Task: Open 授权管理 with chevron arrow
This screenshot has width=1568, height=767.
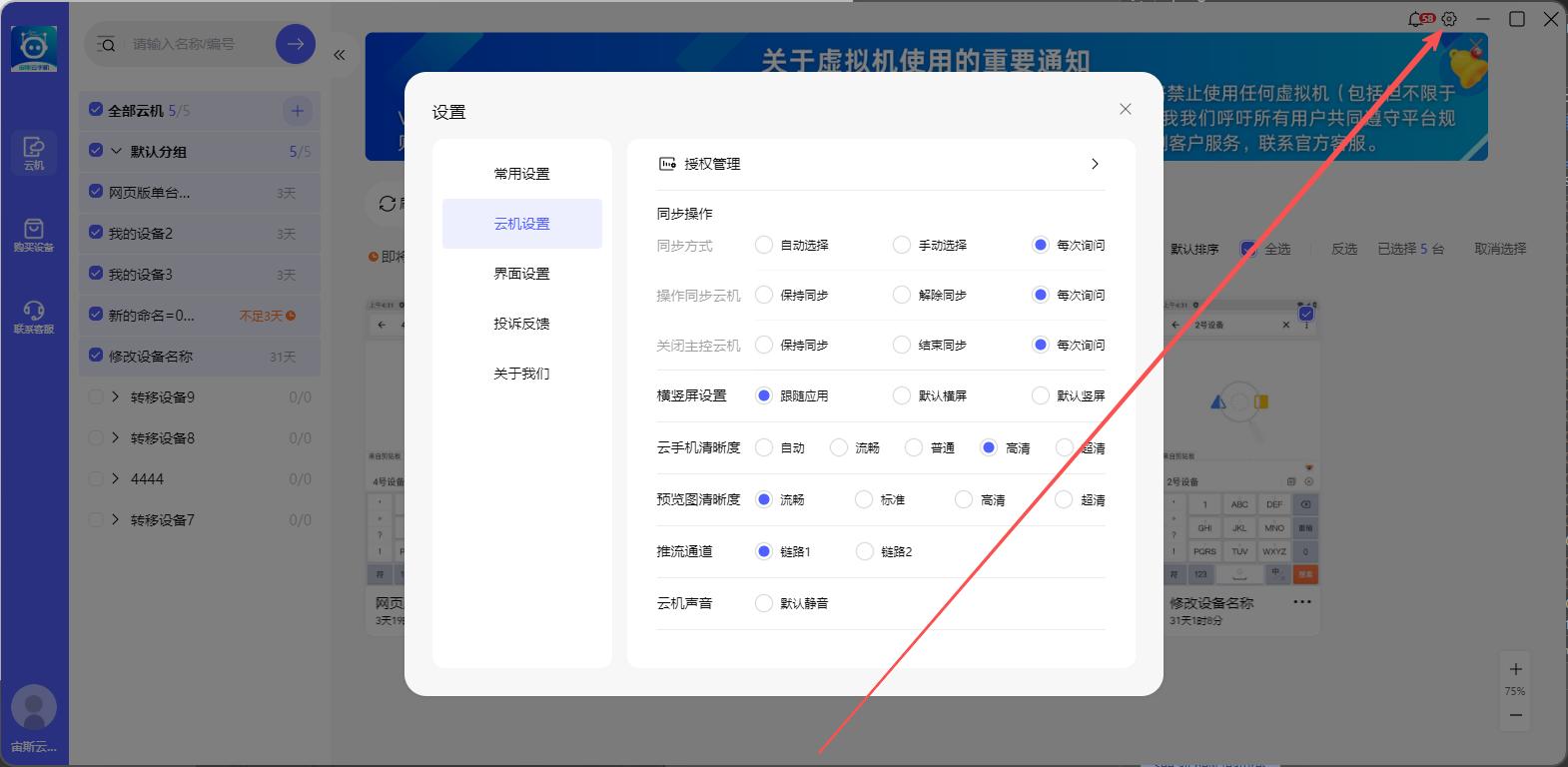Action: click(x=1095, y=164)
